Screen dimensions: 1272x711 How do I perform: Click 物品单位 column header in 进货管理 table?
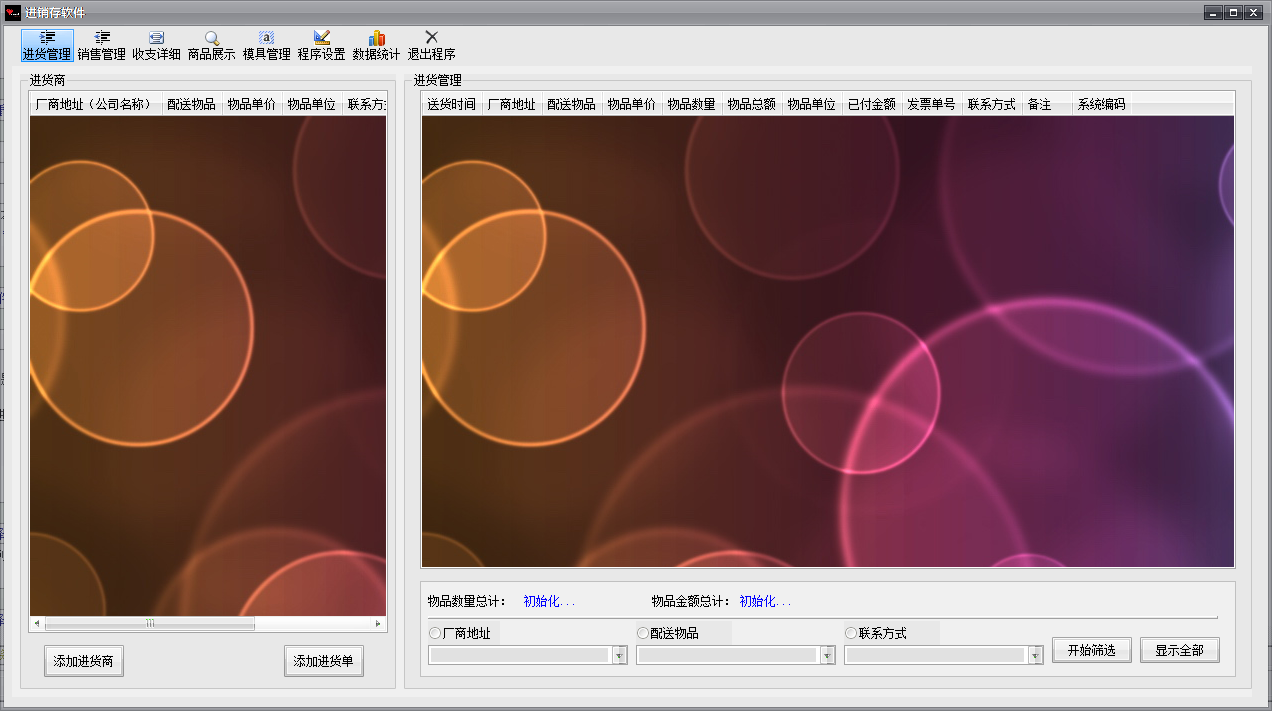coord(812,104)
